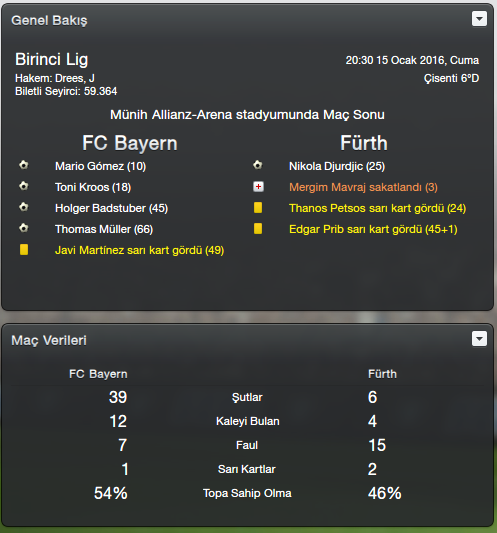Click goal icon beside Nikola Djurdjic
Screen dimensions: 497x533
[258, 165]
